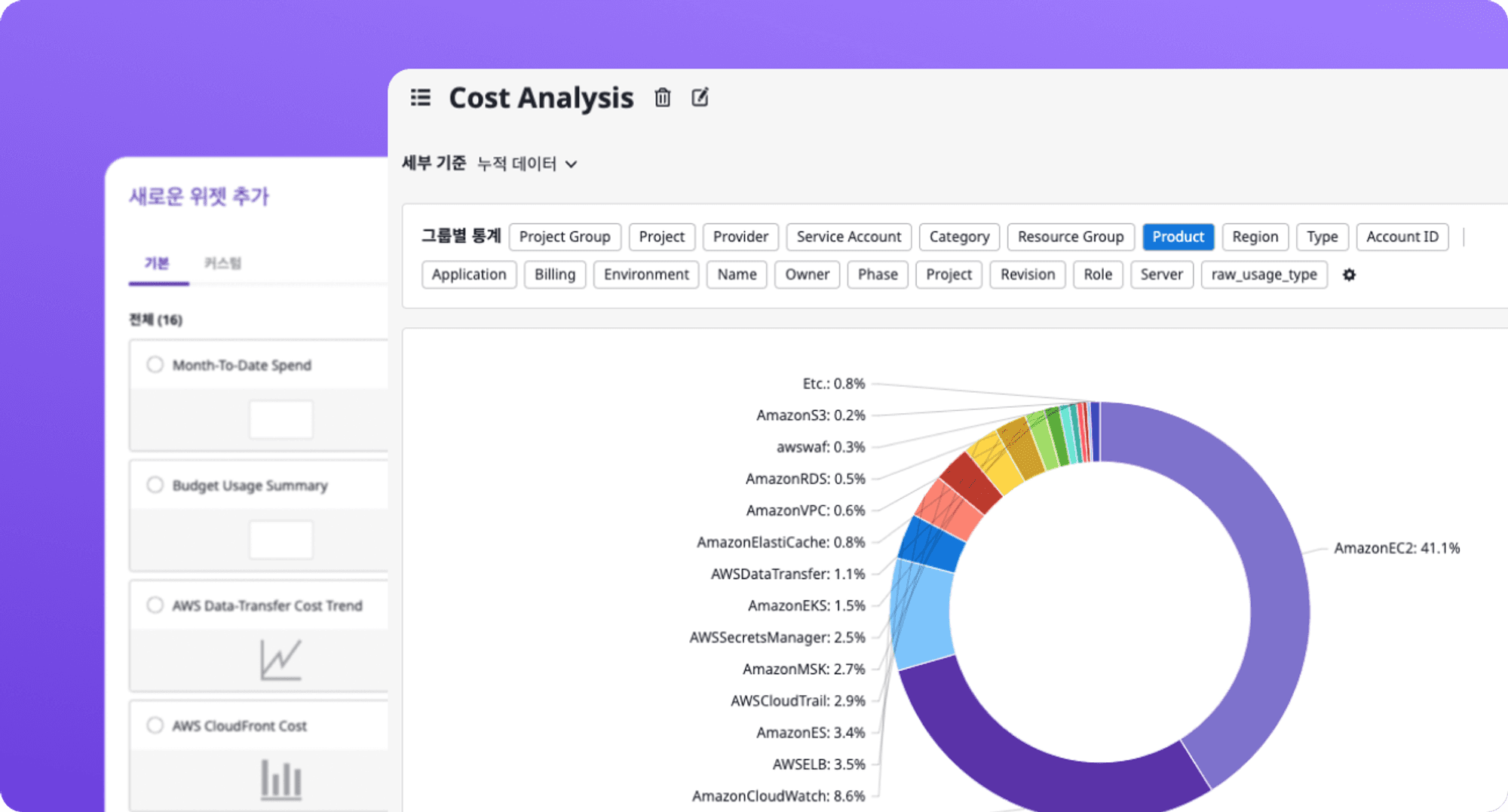Click the awswaf: 0.3% label
Screen dimensions: 1508x812
tap(820, 447)
